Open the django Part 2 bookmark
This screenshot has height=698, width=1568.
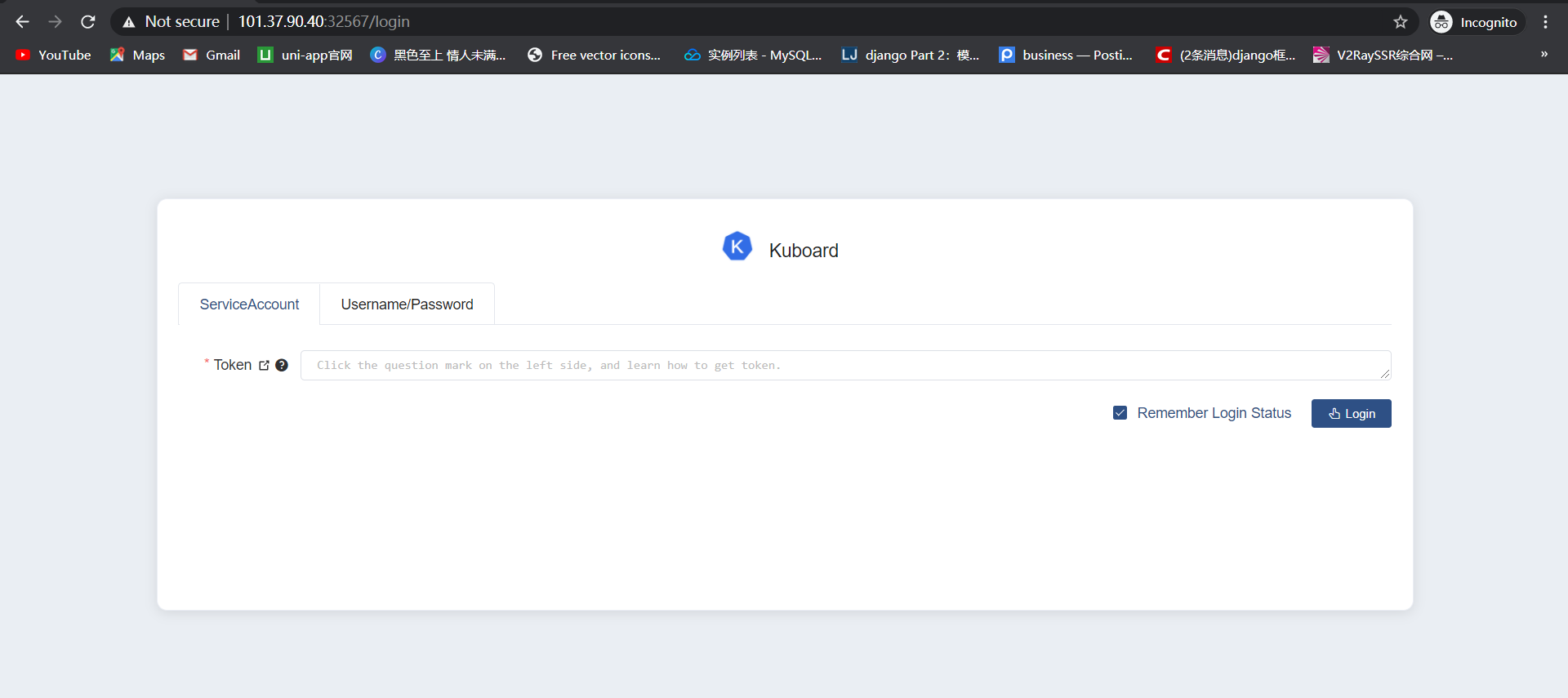[x=910, y=55]
